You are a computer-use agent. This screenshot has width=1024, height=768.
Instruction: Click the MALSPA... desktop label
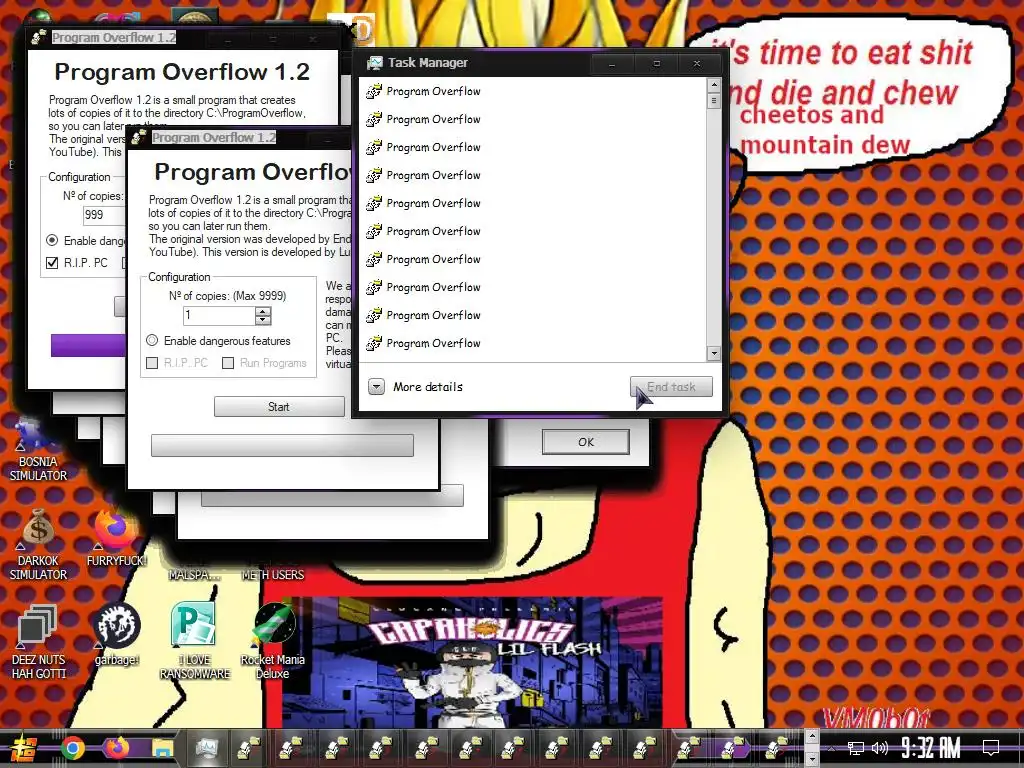pyautogui.click(x=194, y=575)
